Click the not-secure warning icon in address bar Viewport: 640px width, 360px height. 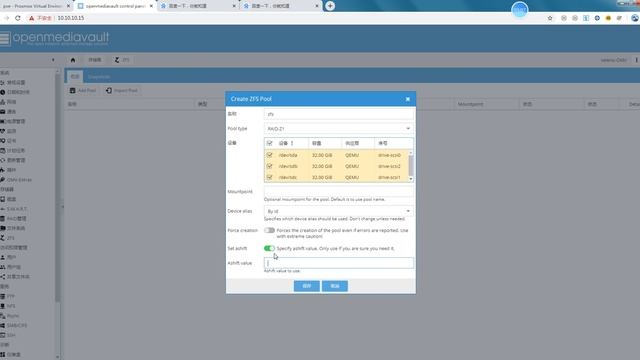click(x=31, y=18)
